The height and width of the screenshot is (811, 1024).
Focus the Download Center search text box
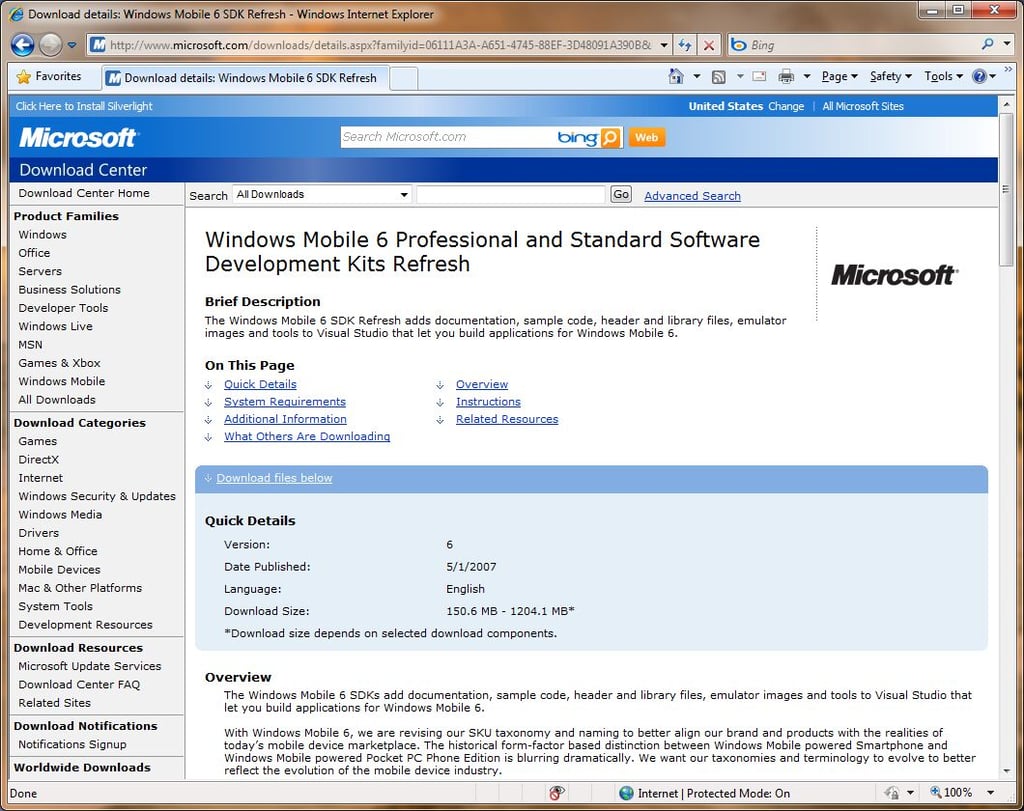[511, 195]
